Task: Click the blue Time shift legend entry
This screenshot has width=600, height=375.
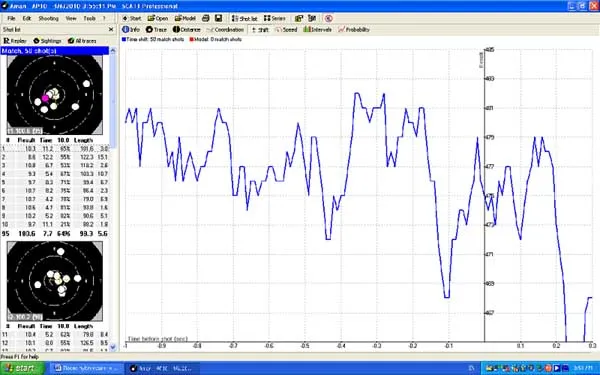Action: point(153,39)
